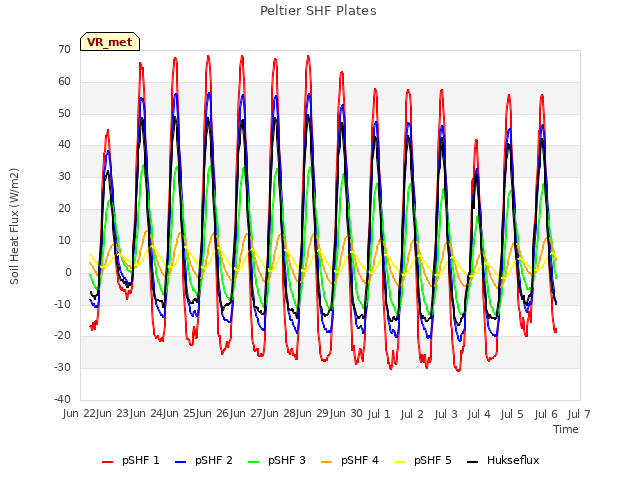The height and width of the screenshot is (480, 640).
Task: Click the Jul 1 x-axis date
Action: 379,414
